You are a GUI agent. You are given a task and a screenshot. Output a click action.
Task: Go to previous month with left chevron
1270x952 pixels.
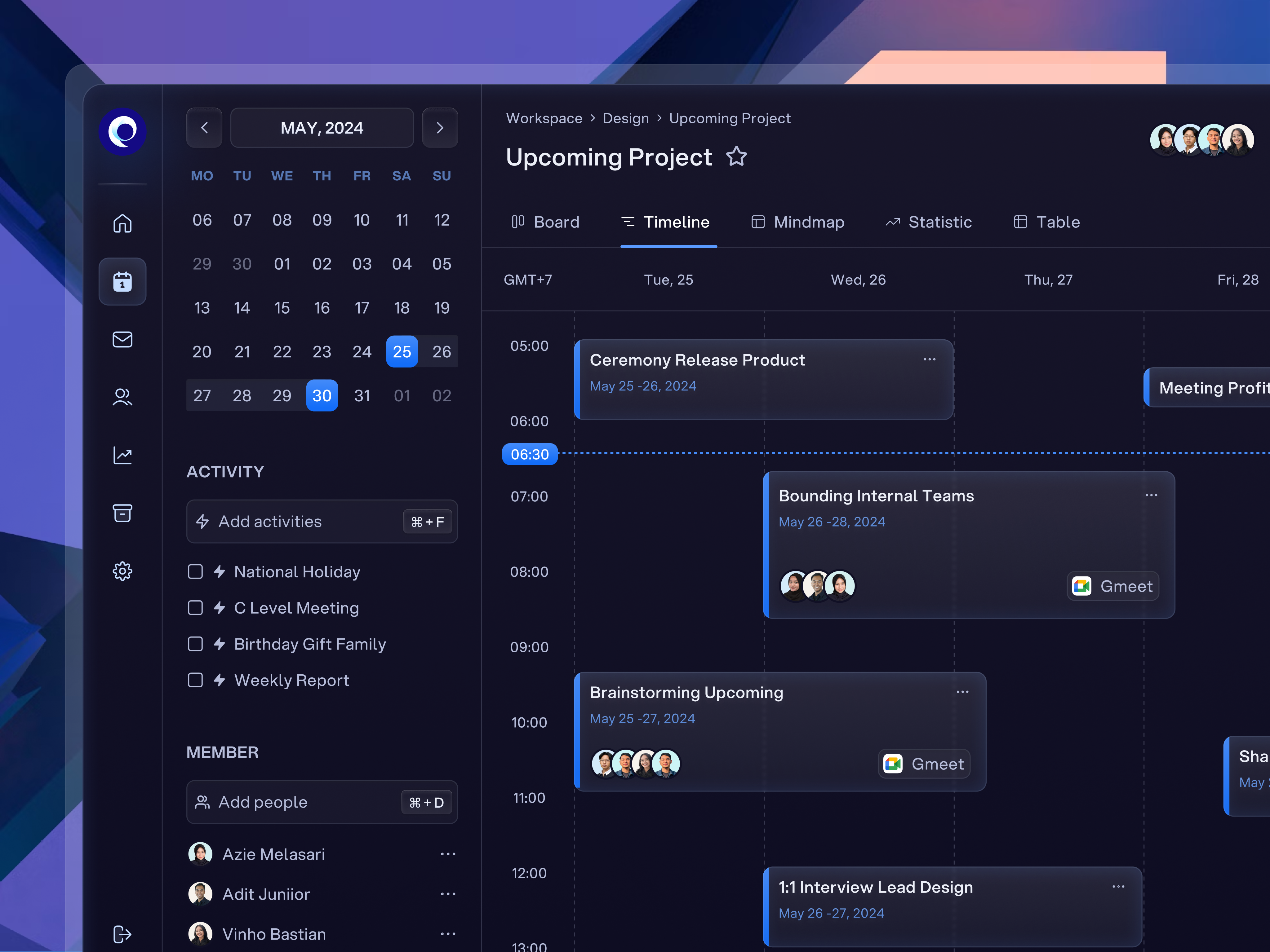tap(204, 127)
